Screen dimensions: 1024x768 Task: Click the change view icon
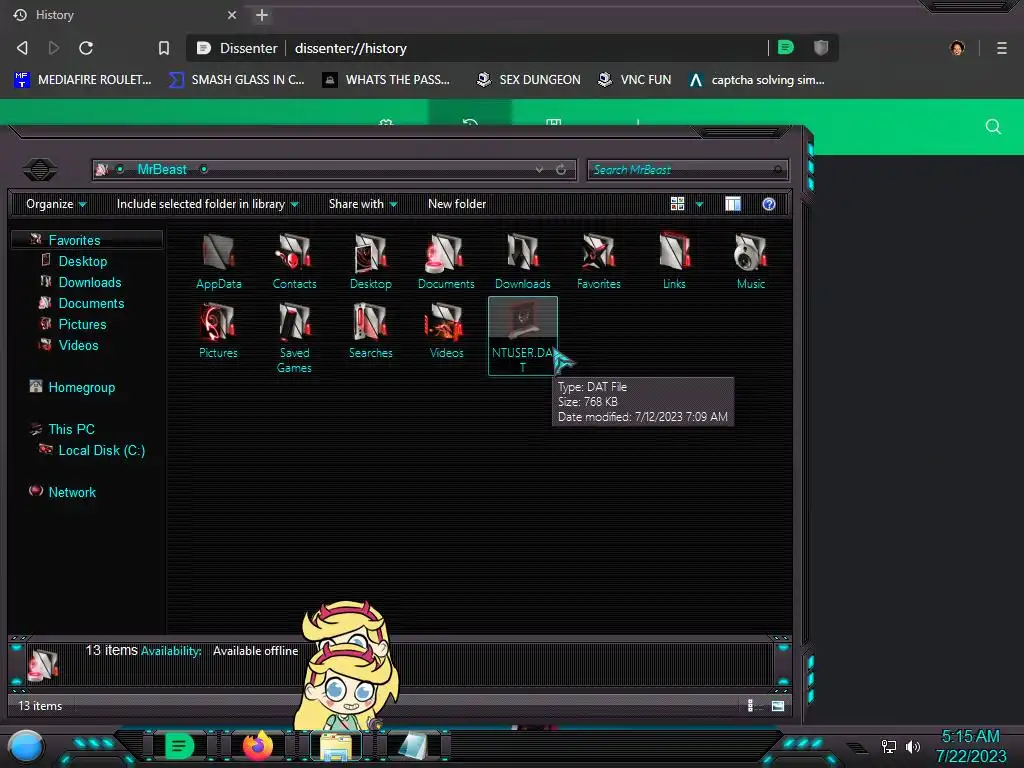pos(678,204)
